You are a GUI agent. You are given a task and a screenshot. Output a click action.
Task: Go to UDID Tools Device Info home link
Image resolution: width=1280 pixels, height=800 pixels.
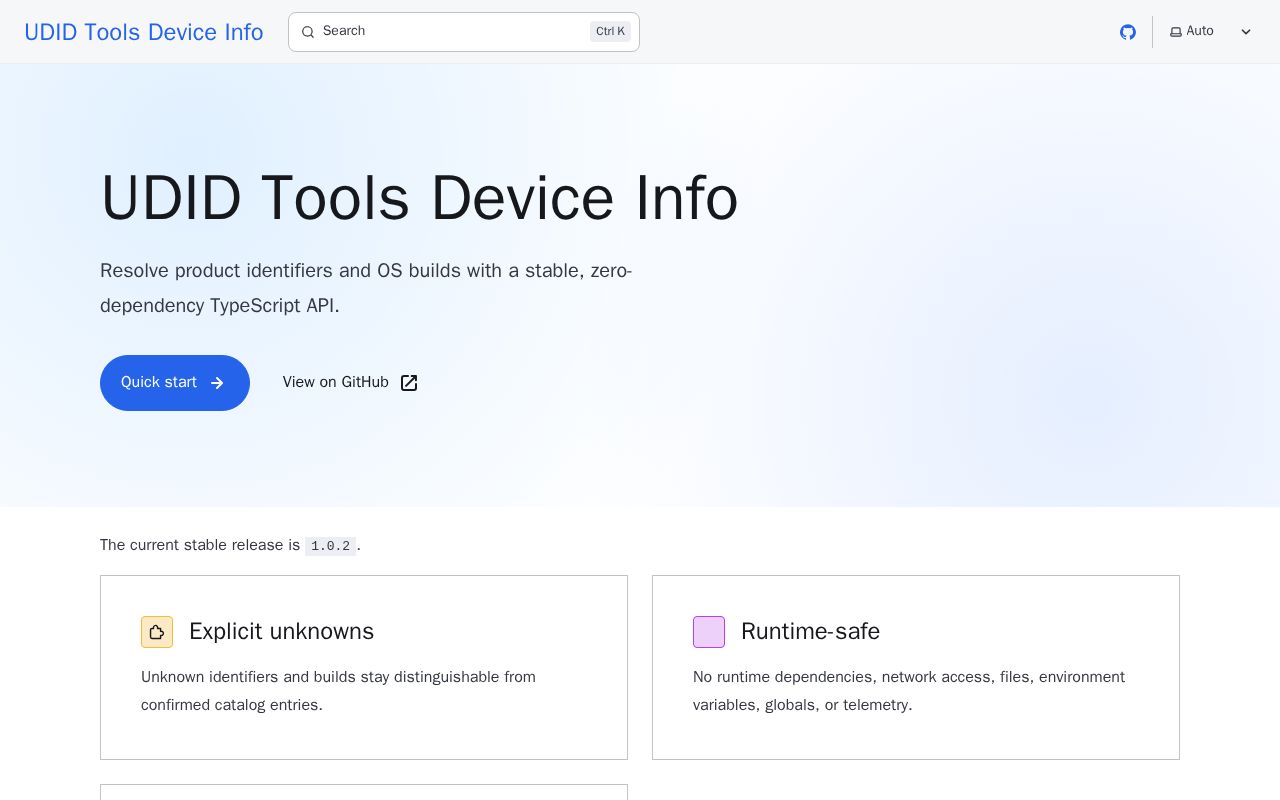point(144,32)
